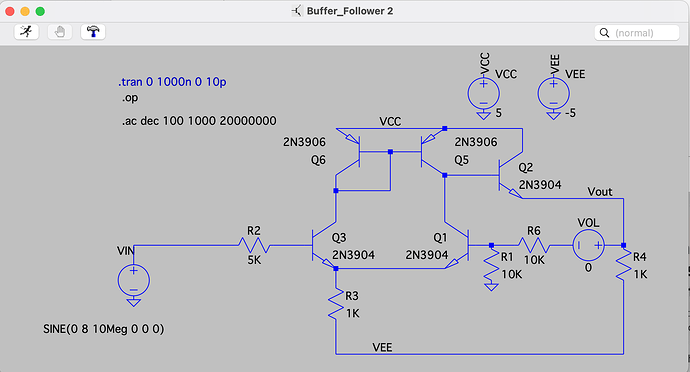Select resistor R1 symbol
690x372 pixels.
[492, 266]
